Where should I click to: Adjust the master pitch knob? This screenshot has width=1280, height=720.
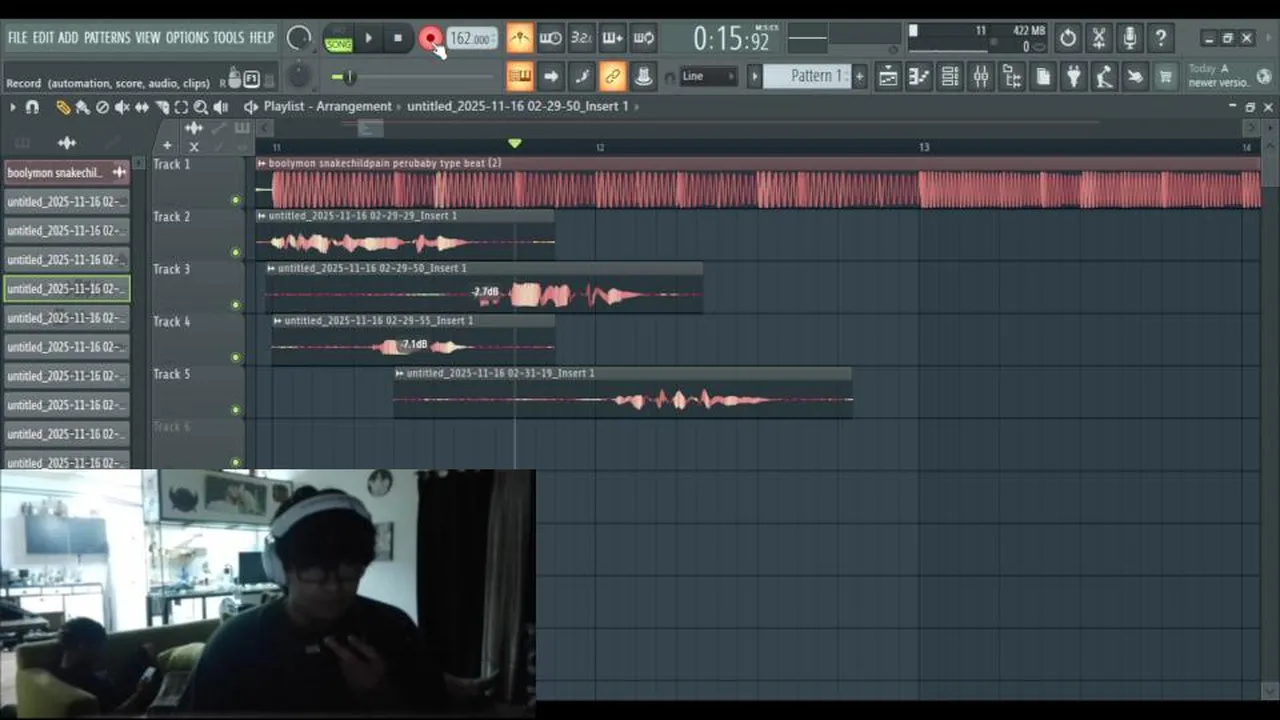(298, 76)
